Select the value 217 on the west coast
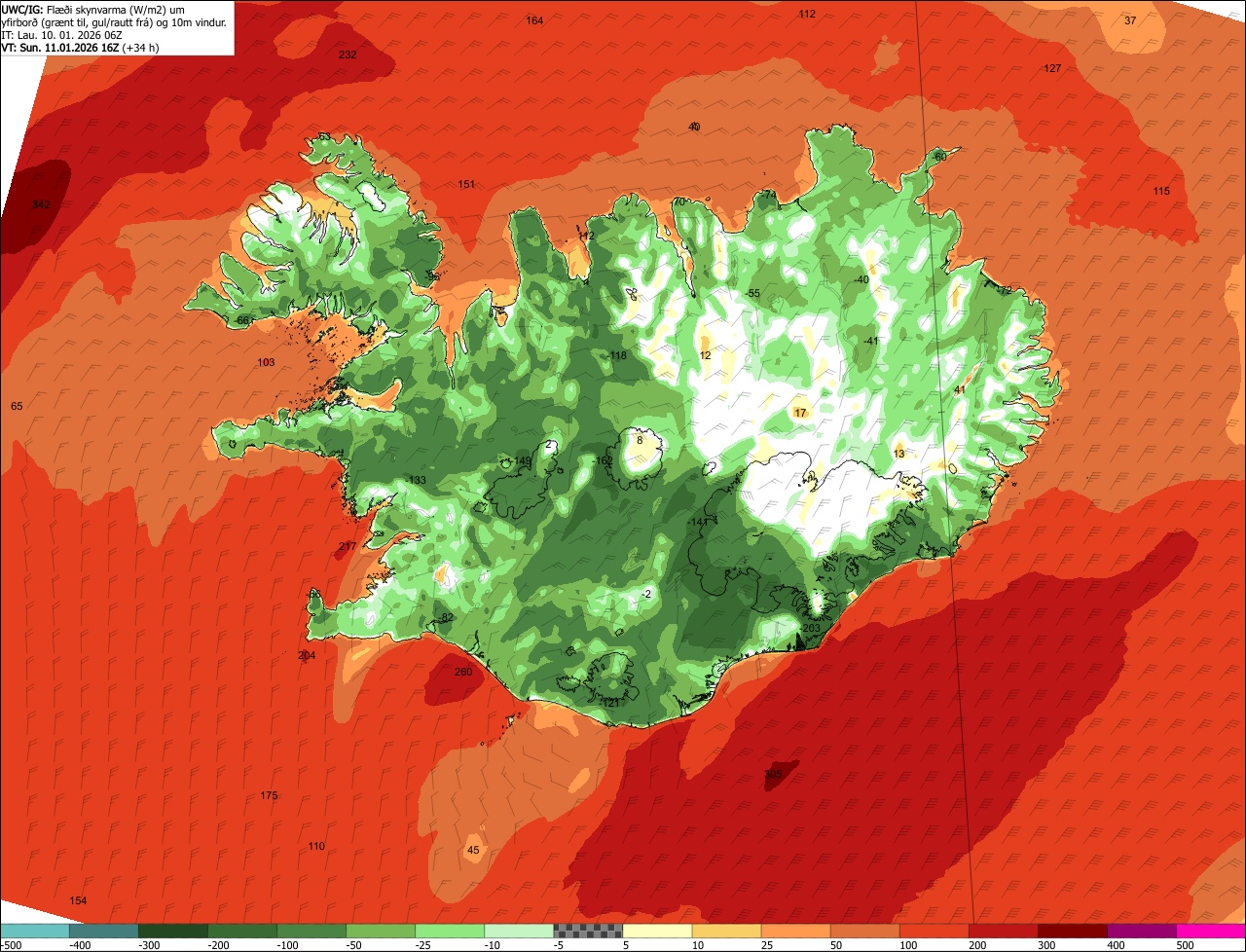 click(348, 546)
